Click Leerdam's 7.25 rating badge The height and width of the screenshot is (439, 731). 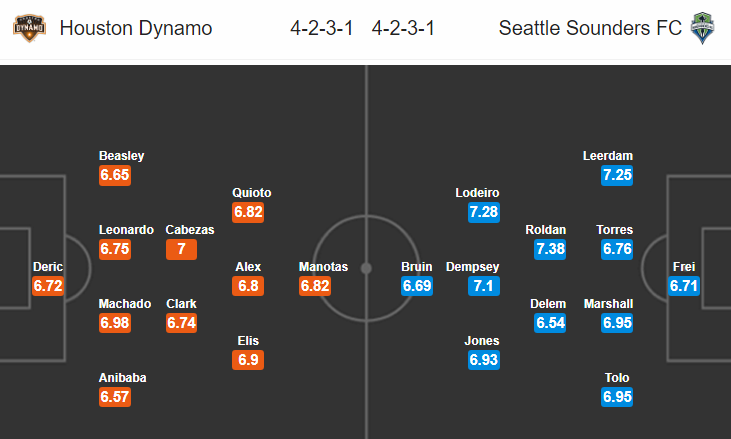tap(617, 175)
